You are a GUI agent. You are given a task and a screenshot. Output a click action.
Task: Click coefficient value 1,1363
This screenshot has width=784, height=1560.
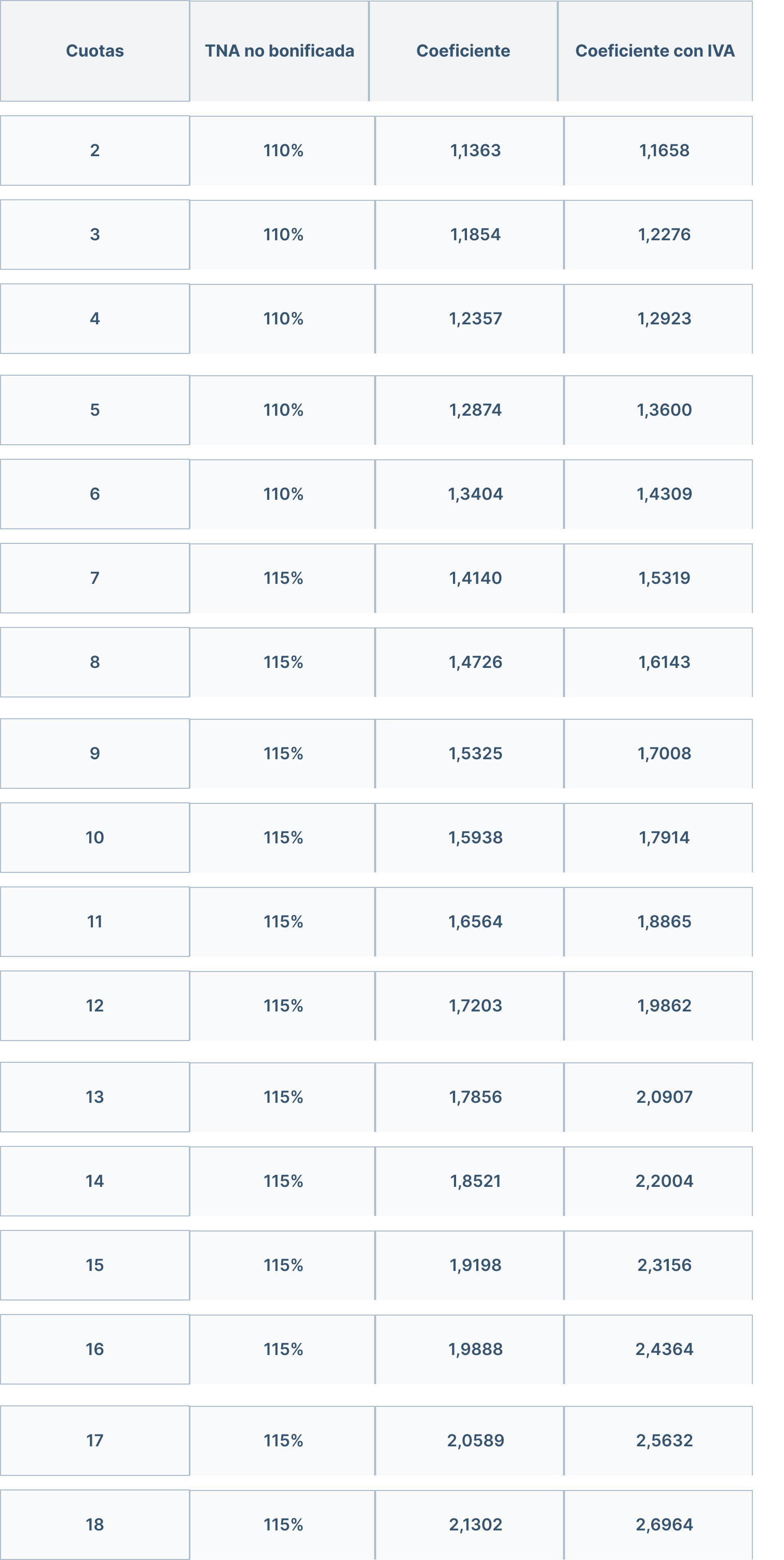point(475,150)
